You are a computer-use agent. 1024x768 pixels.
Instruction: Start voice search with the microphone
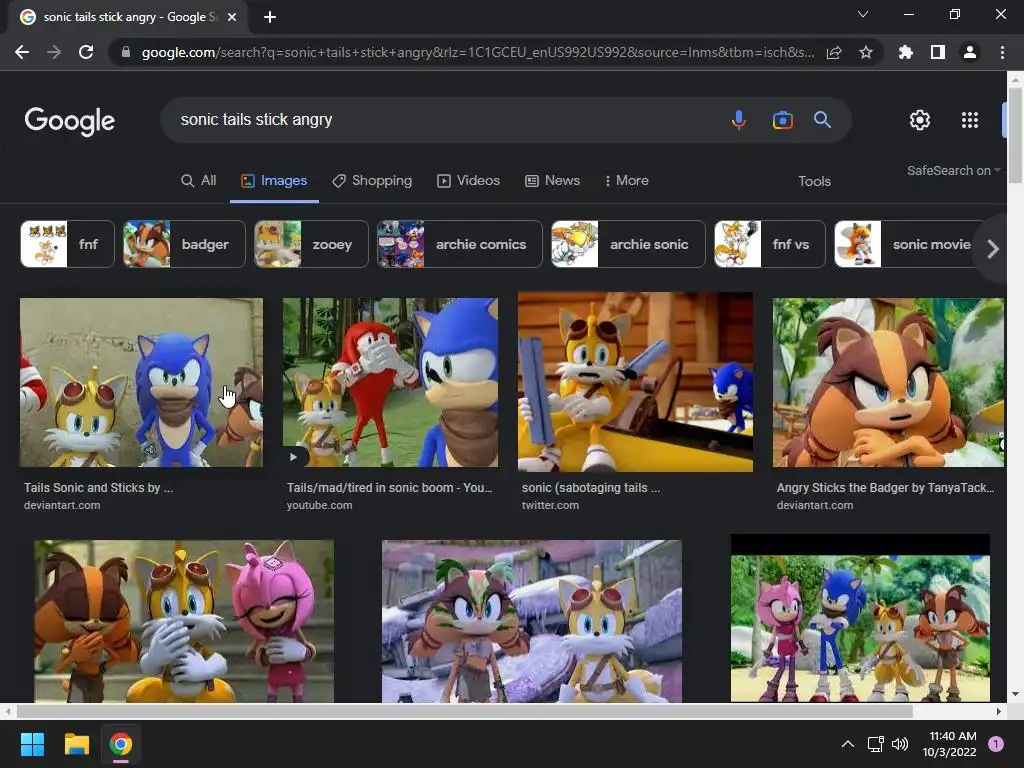[x=739, y=120]
